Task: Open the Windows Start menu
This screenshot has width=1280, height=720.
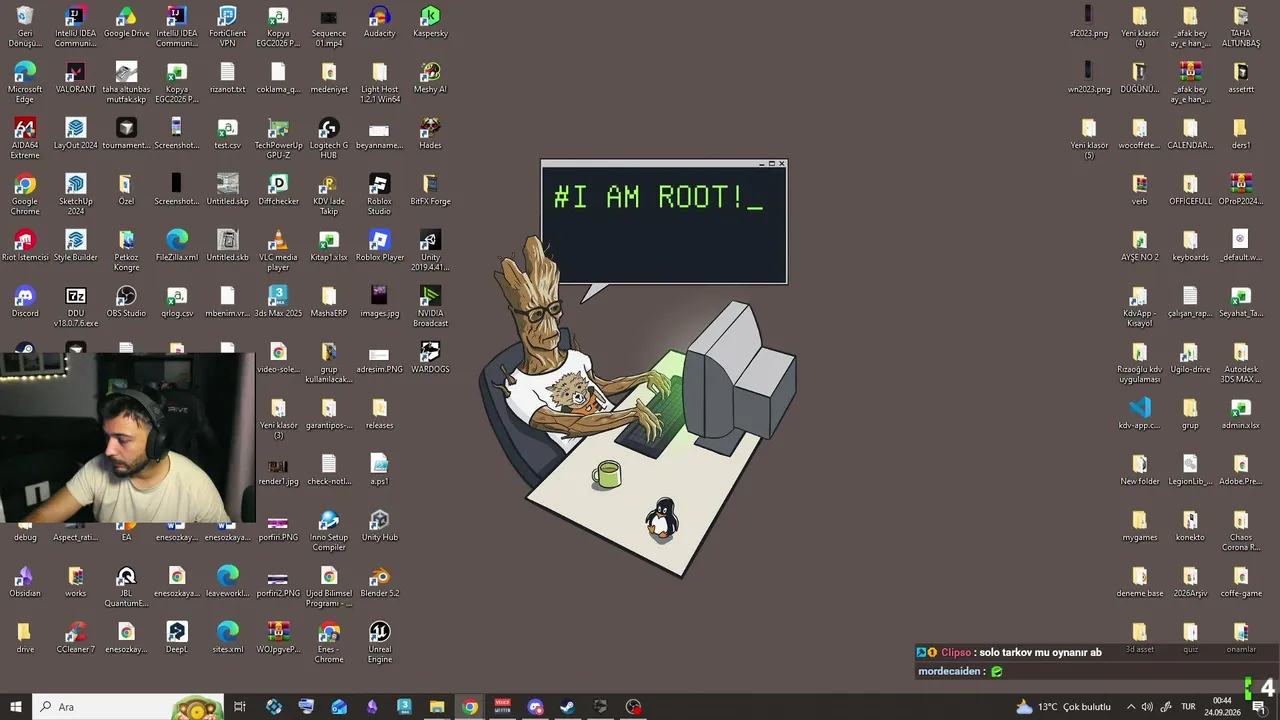Action: pos(16,707)
